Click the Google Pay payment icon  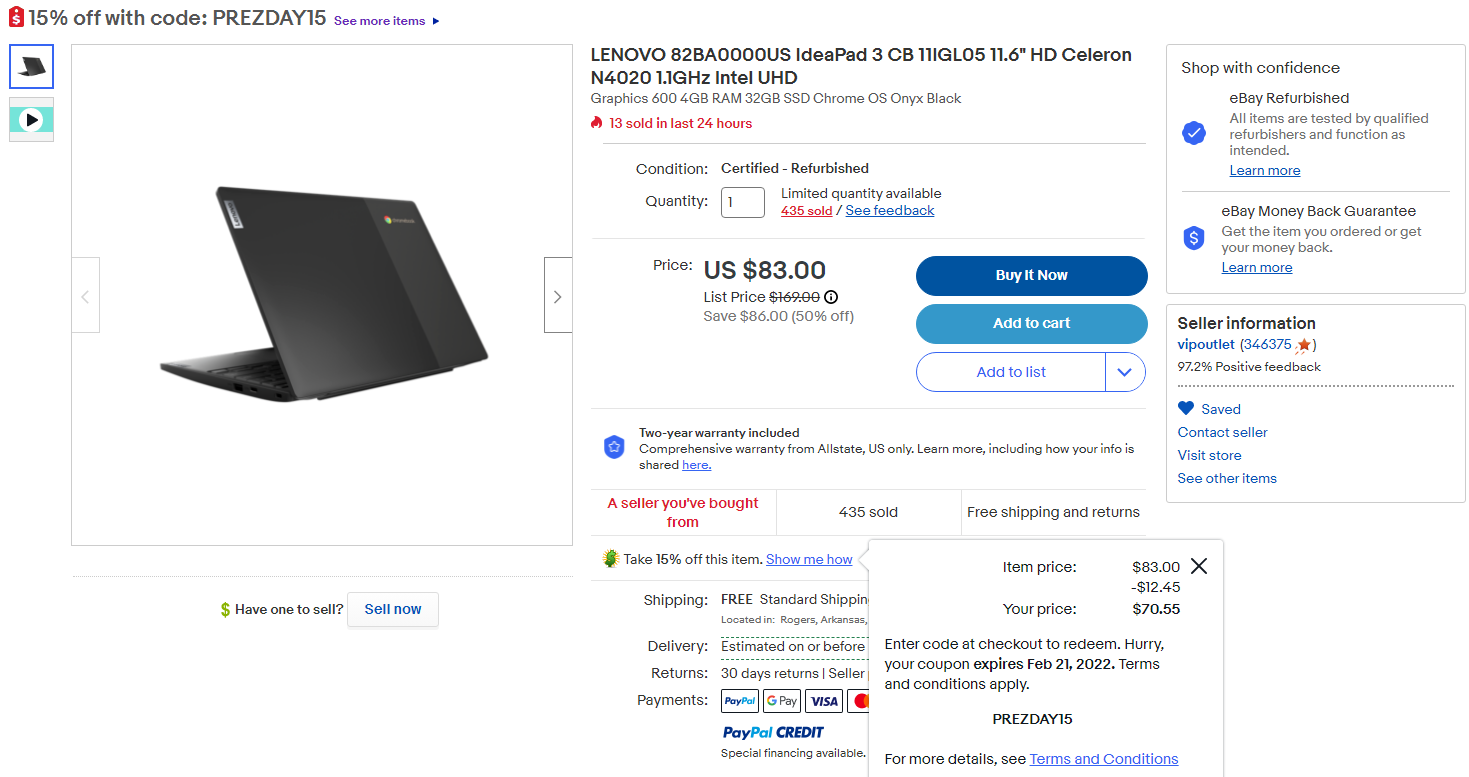[x=782, y=701]
